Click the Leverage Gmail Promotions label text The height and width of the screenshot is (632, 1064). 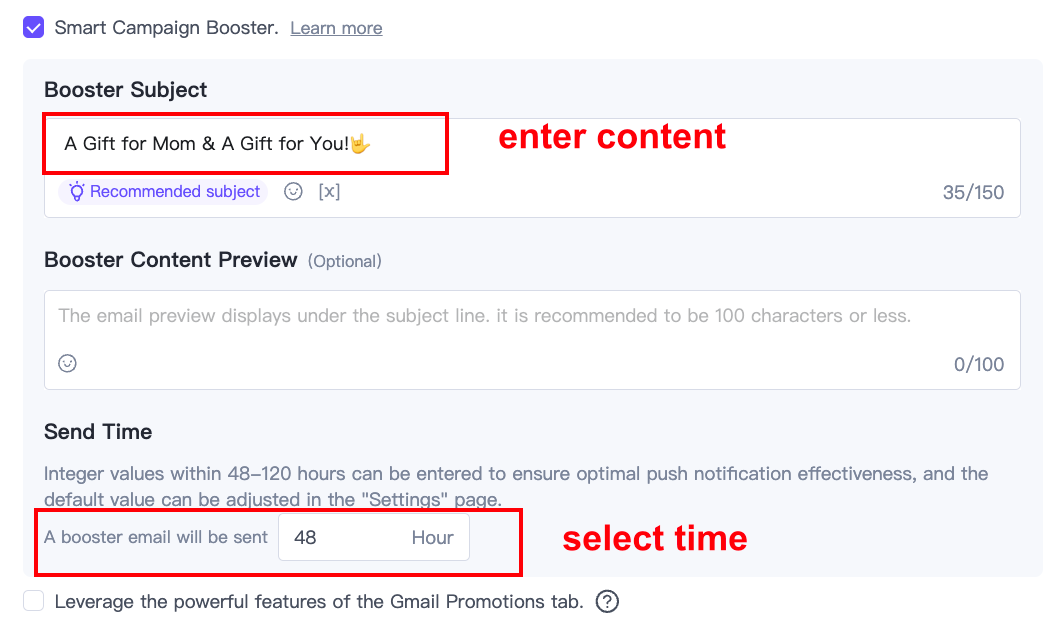(319, 602)
